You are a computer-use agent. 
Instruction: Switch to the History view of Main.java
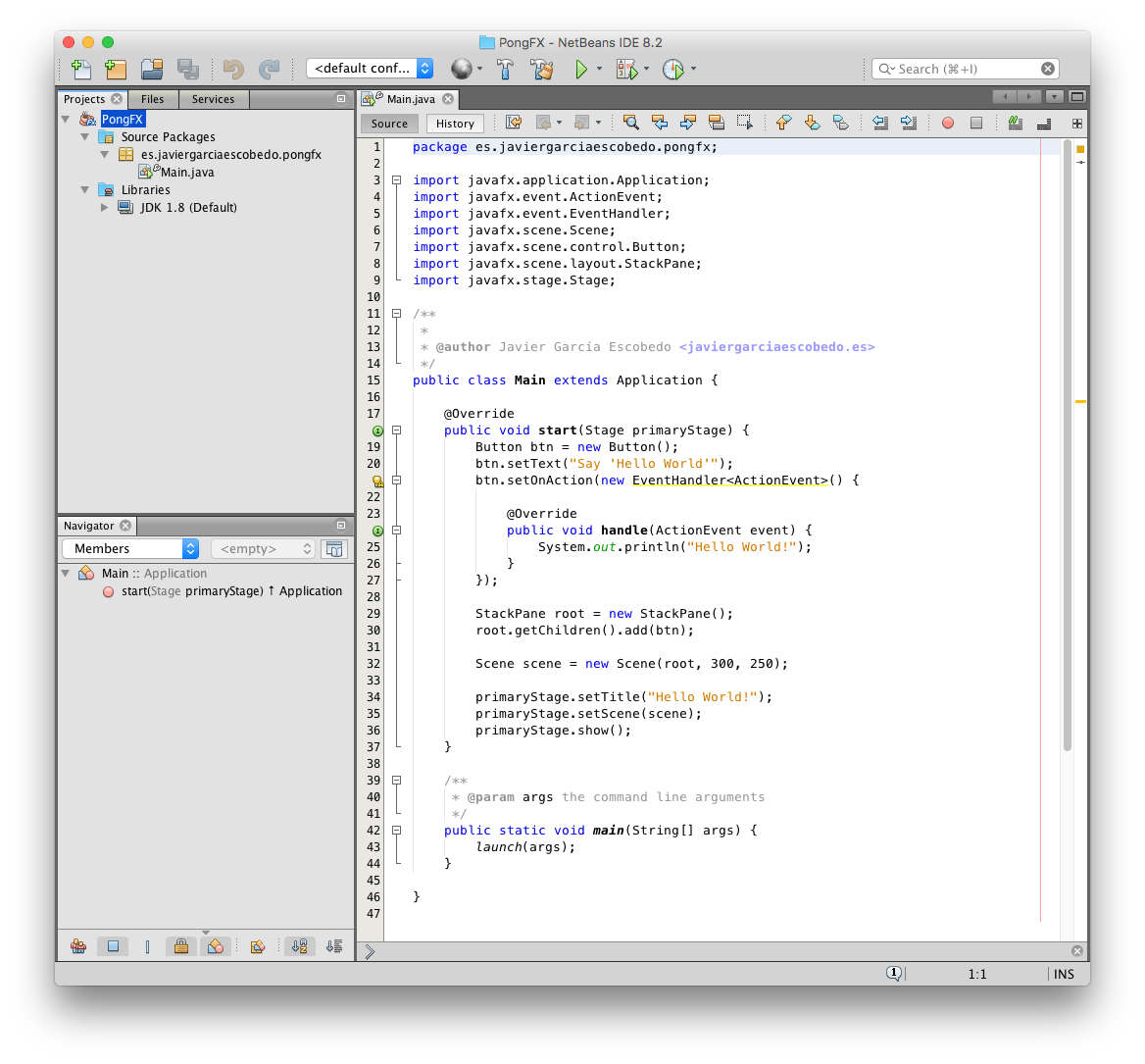point(455,123)
